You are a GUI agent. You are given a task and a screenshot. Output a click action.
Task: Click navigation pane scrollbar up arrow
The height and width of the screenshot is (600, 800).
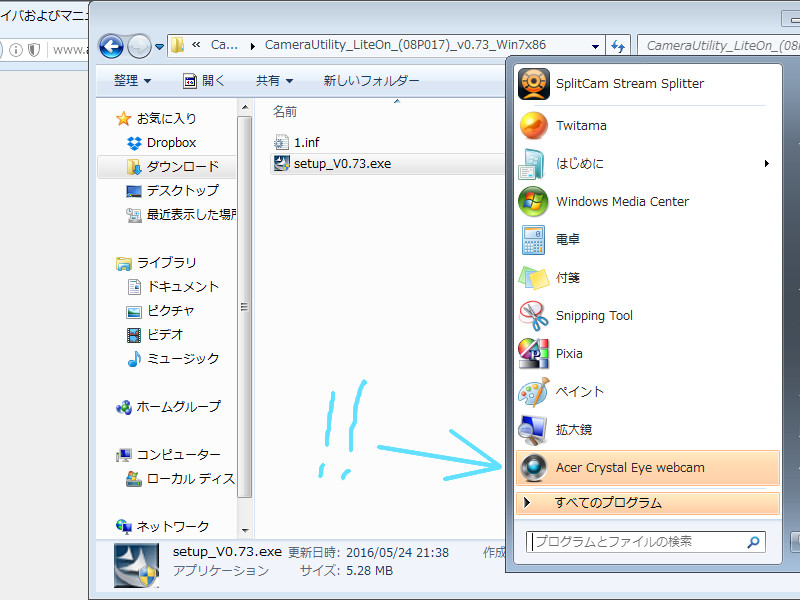tap(245, 108)
